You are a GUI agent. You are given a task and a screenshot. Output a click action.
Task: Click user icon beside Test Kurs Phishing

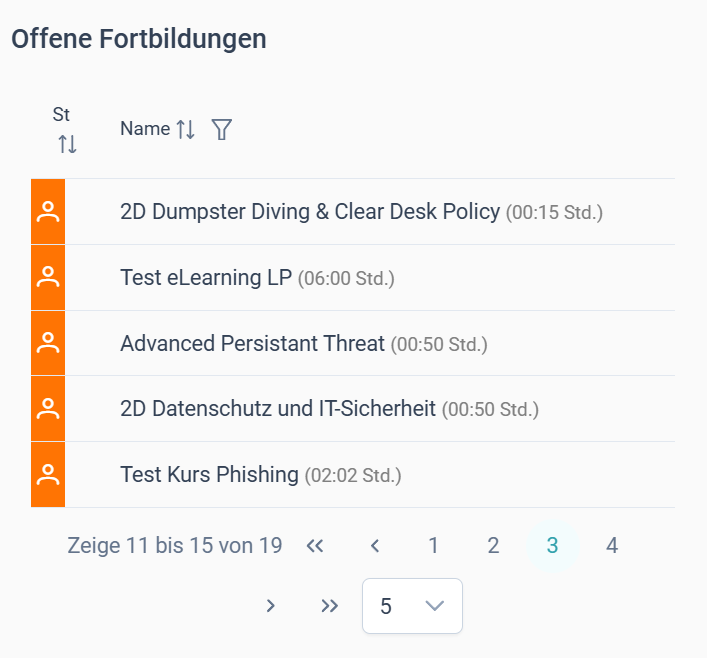48,474
